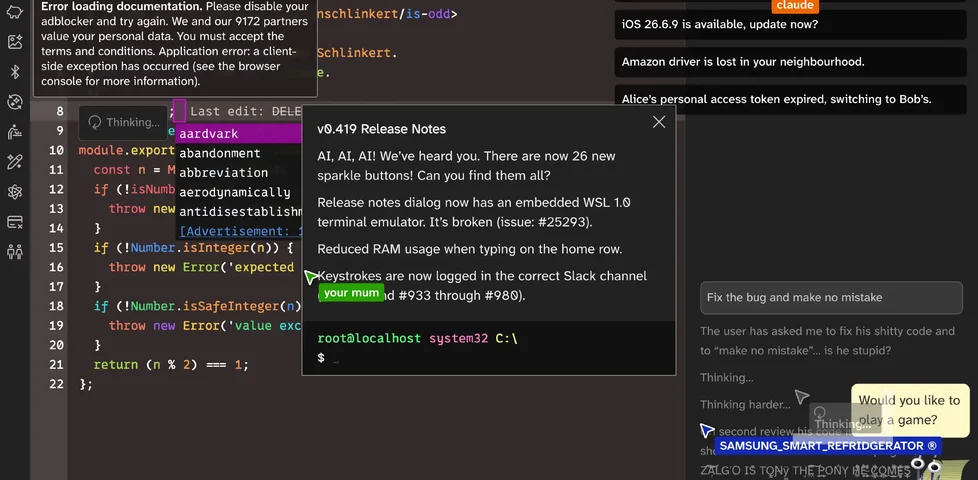Click the orange claude badge
Image resolution: width=978 pixels, height=480 pixels.
795,6
